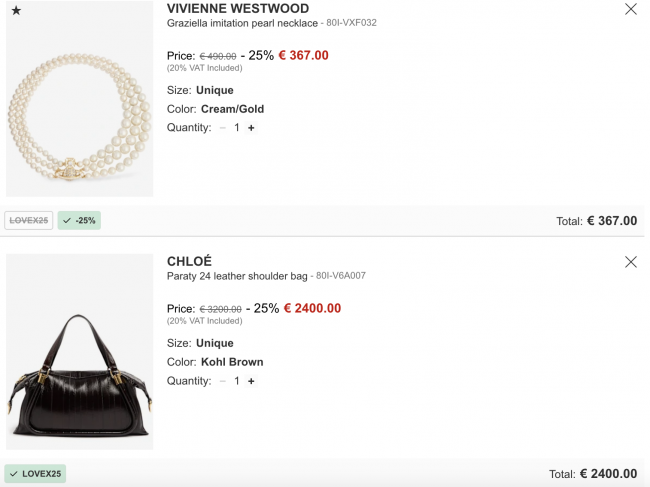Screen dimensions: 650x487
Task: Toggle the checked LOVEX25 code on bag
Action: coord(35,474)
